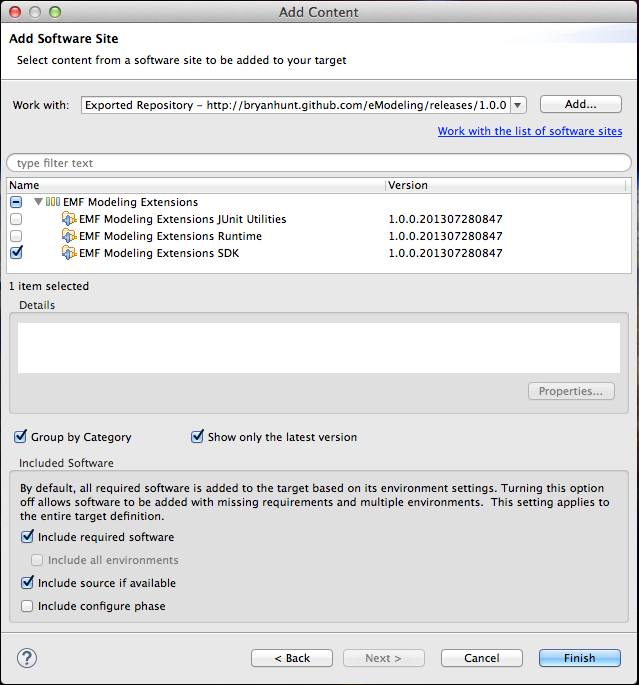Image resolution: width=639 pixels, height=685 pixels.
Task: Disable Include required software
Action: tap(27, 536)
